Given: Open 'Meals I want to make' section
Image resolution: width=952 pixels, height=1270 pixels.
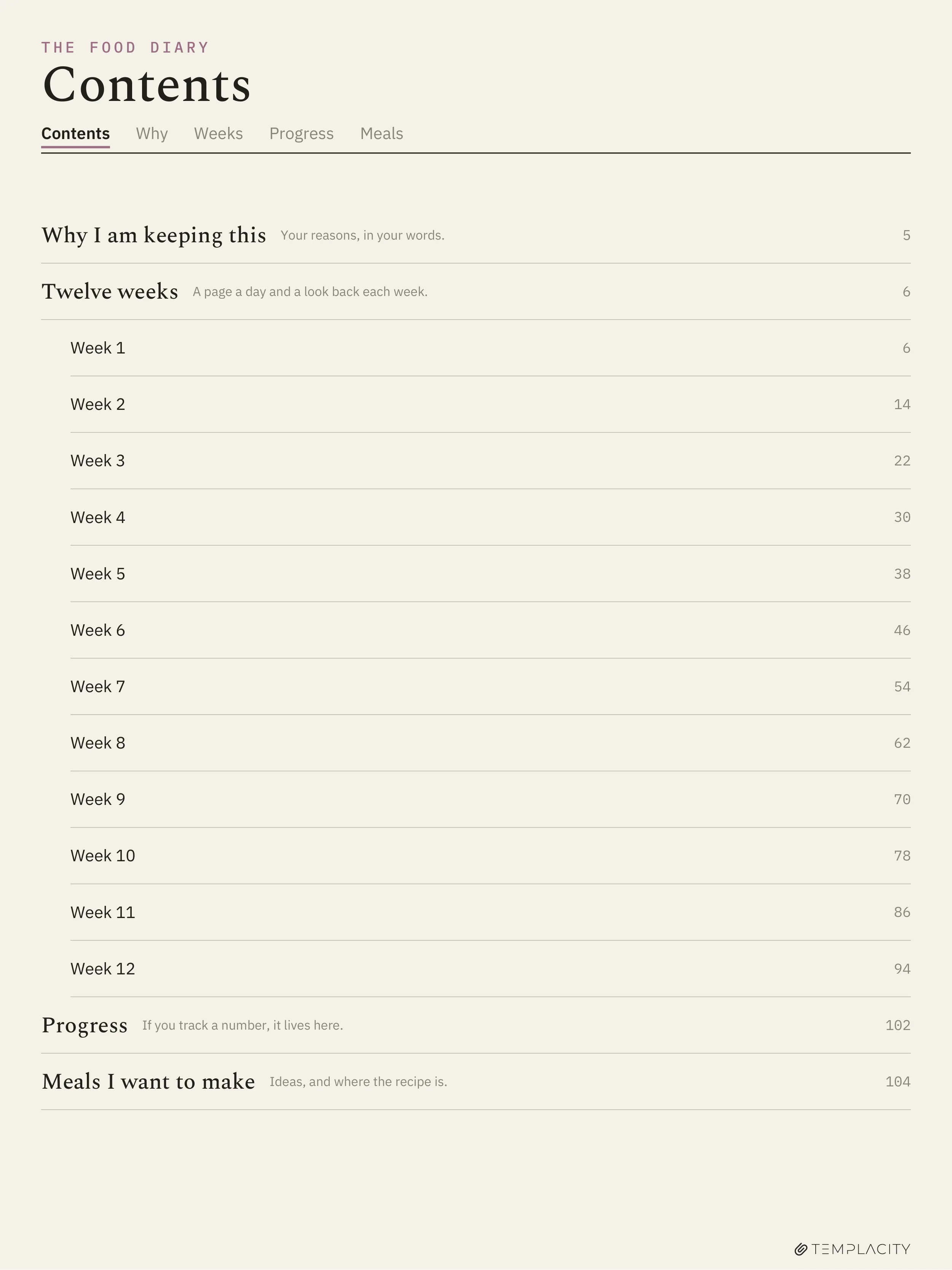Looking at the screenshot, I should point(476,1082).
